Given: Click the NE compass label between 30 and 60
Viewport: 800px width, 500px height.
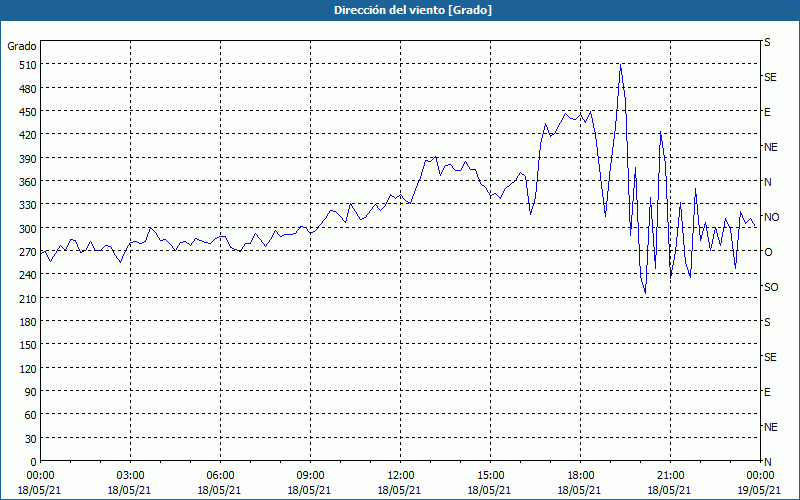Looking at the screenshot, I should point(771,427).
